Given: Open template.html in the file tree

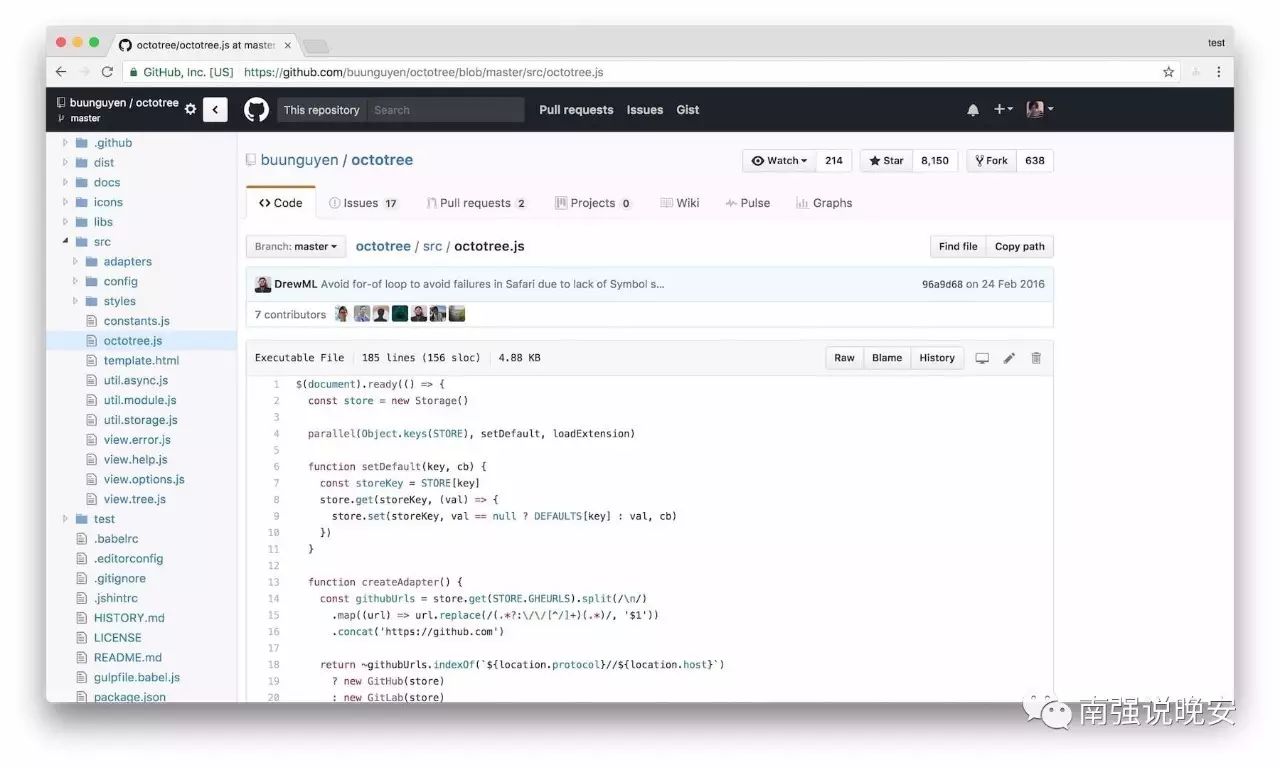Looking at the screenshot, I should point(141,360).
